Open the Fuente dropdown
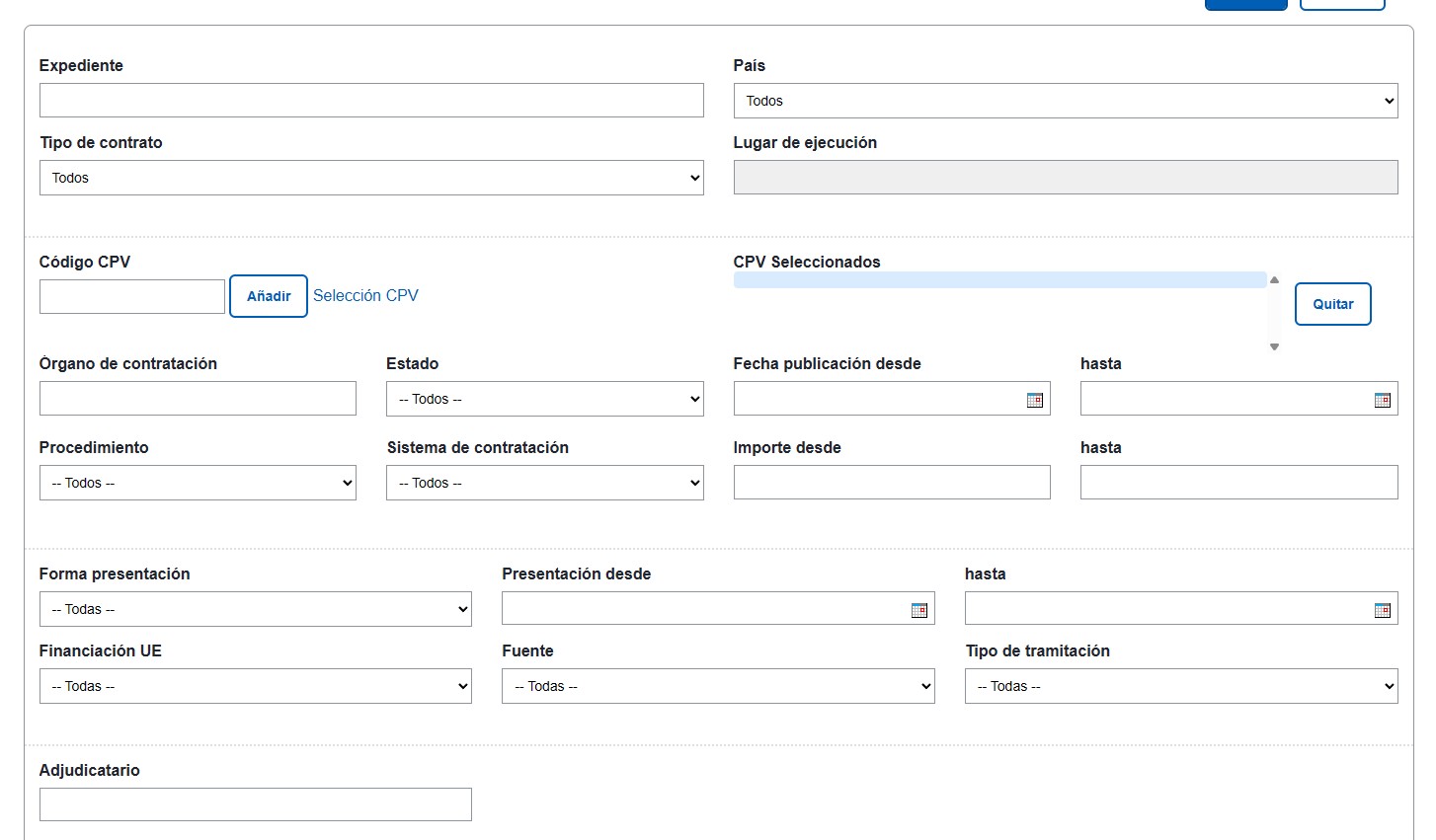Screen dimensions: 1436x840 718,686
